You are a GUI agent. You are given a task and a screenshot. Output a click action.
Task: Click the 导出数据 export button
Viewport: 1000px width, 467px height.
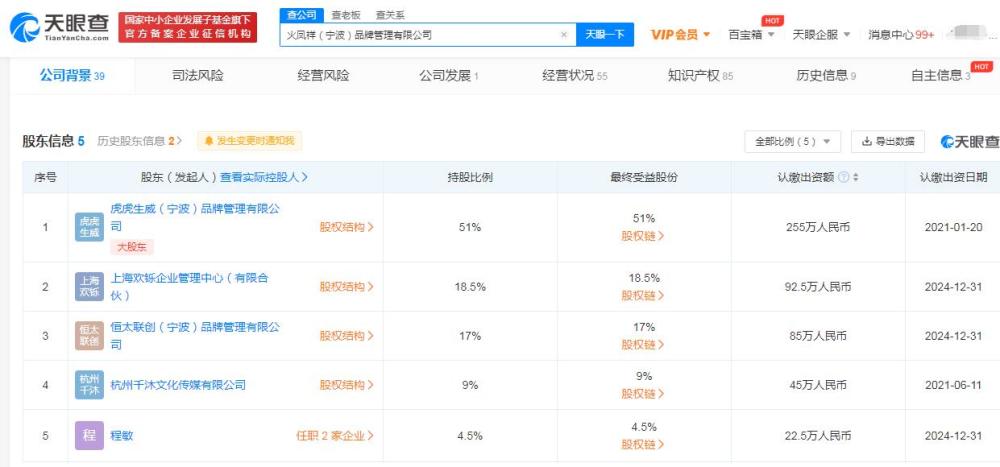tap(888, 142)
